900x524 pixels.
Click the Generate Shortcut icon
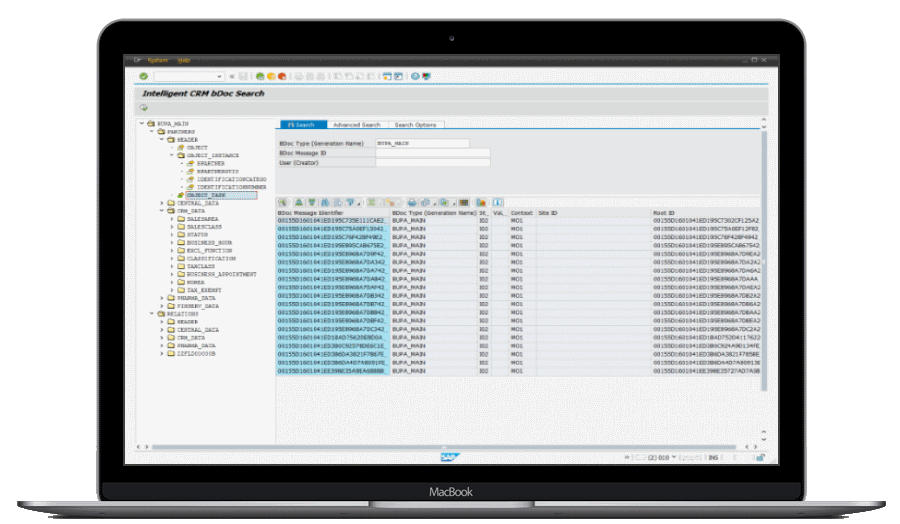pos(398,76)
